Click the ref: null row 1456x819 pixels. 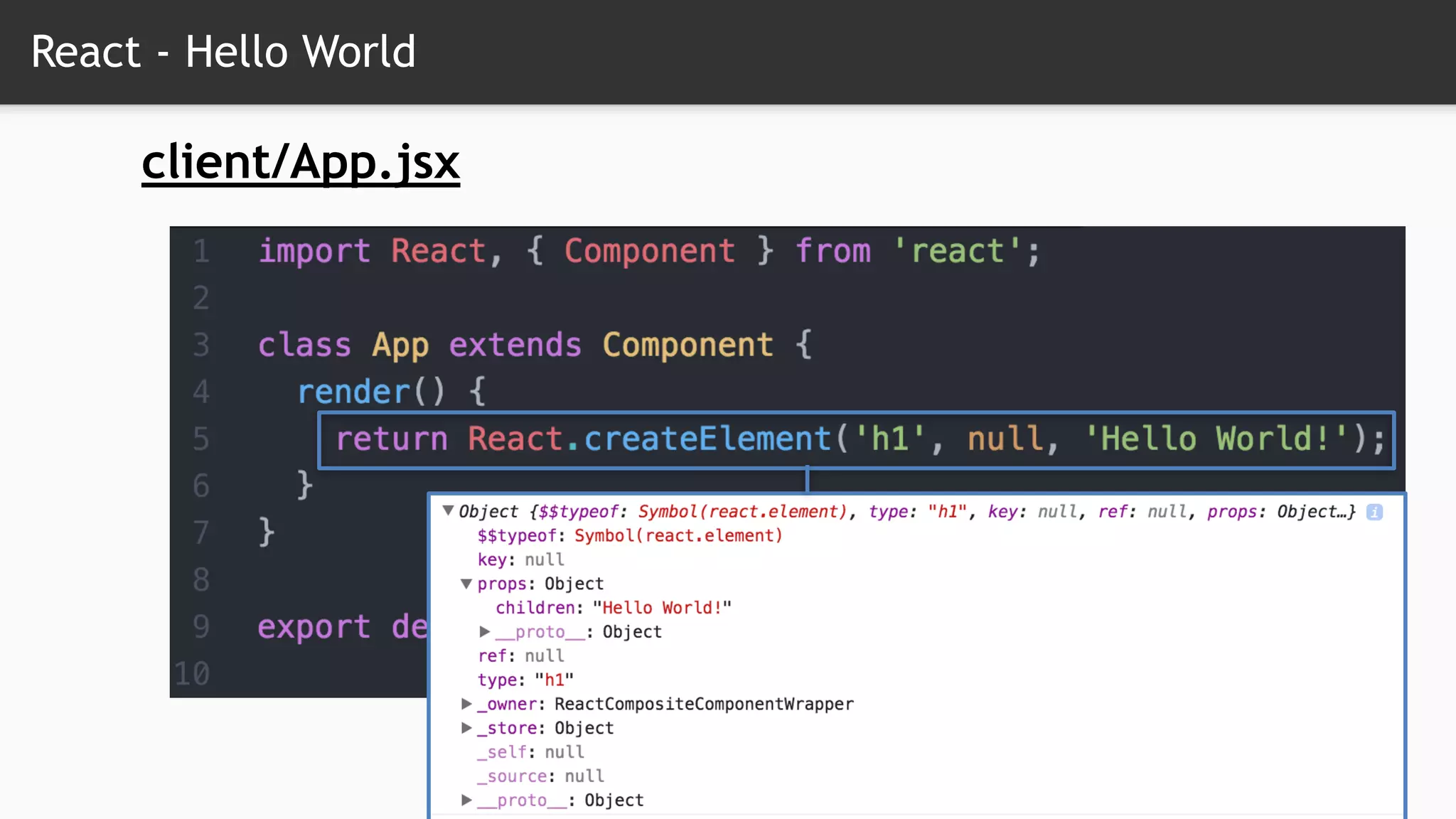521,655
